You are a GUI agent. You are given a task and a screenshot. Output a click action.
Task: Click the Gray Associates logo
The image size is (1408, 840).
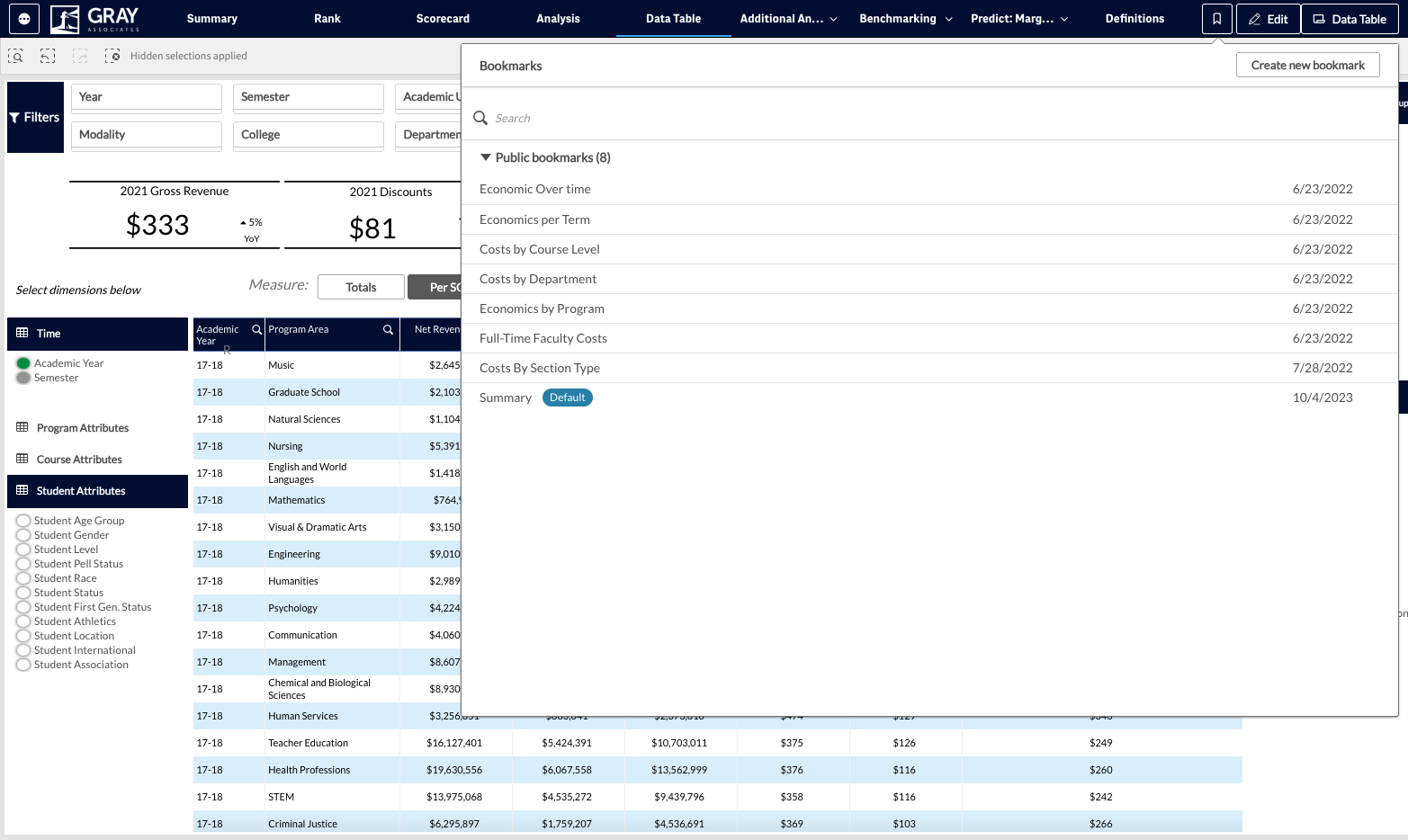pos(95,19)
